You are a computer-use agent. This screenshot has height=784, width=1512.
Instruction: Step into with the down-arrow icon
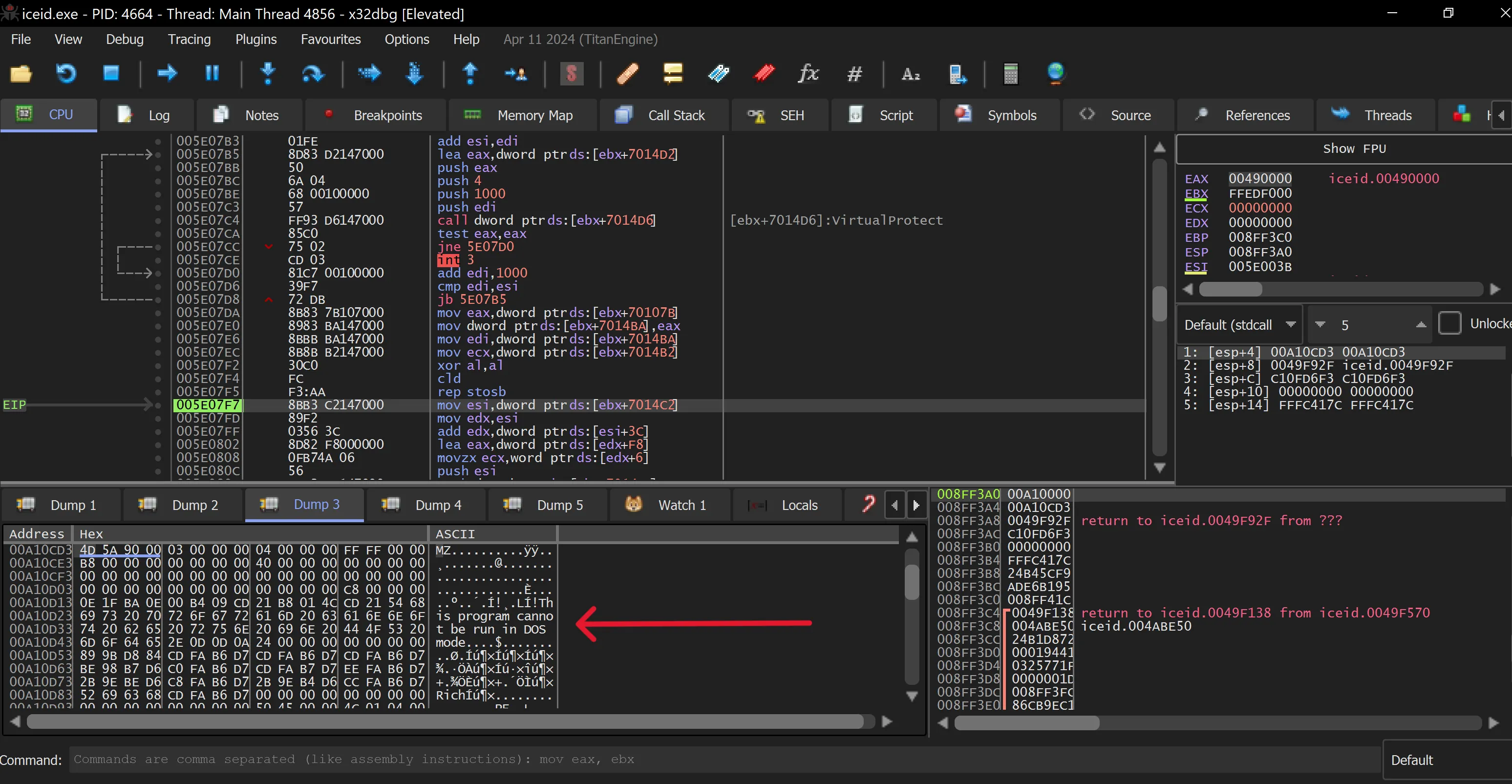268,74
